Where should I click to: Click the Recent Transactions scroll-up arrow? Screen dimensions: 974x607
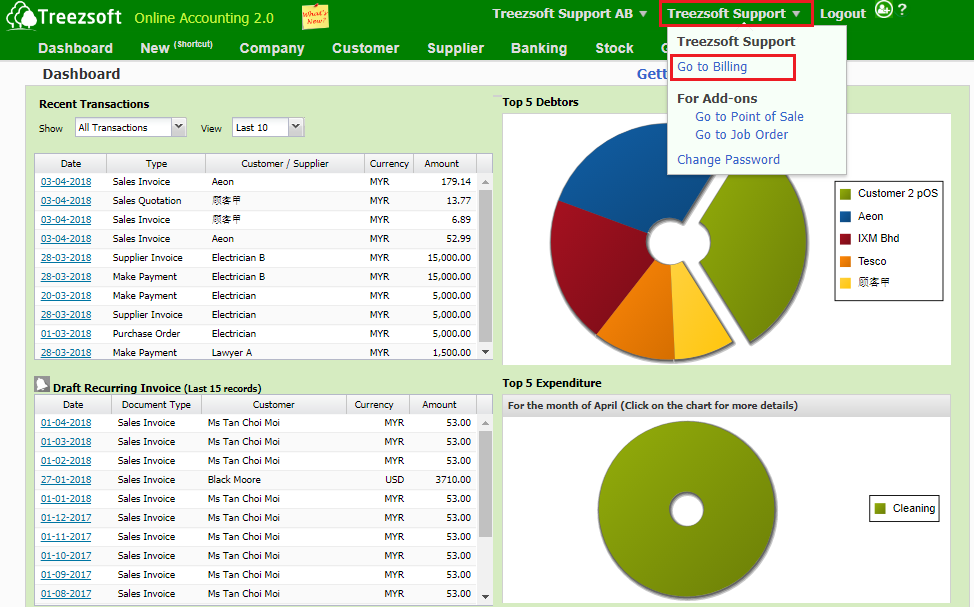coord(486,182)
